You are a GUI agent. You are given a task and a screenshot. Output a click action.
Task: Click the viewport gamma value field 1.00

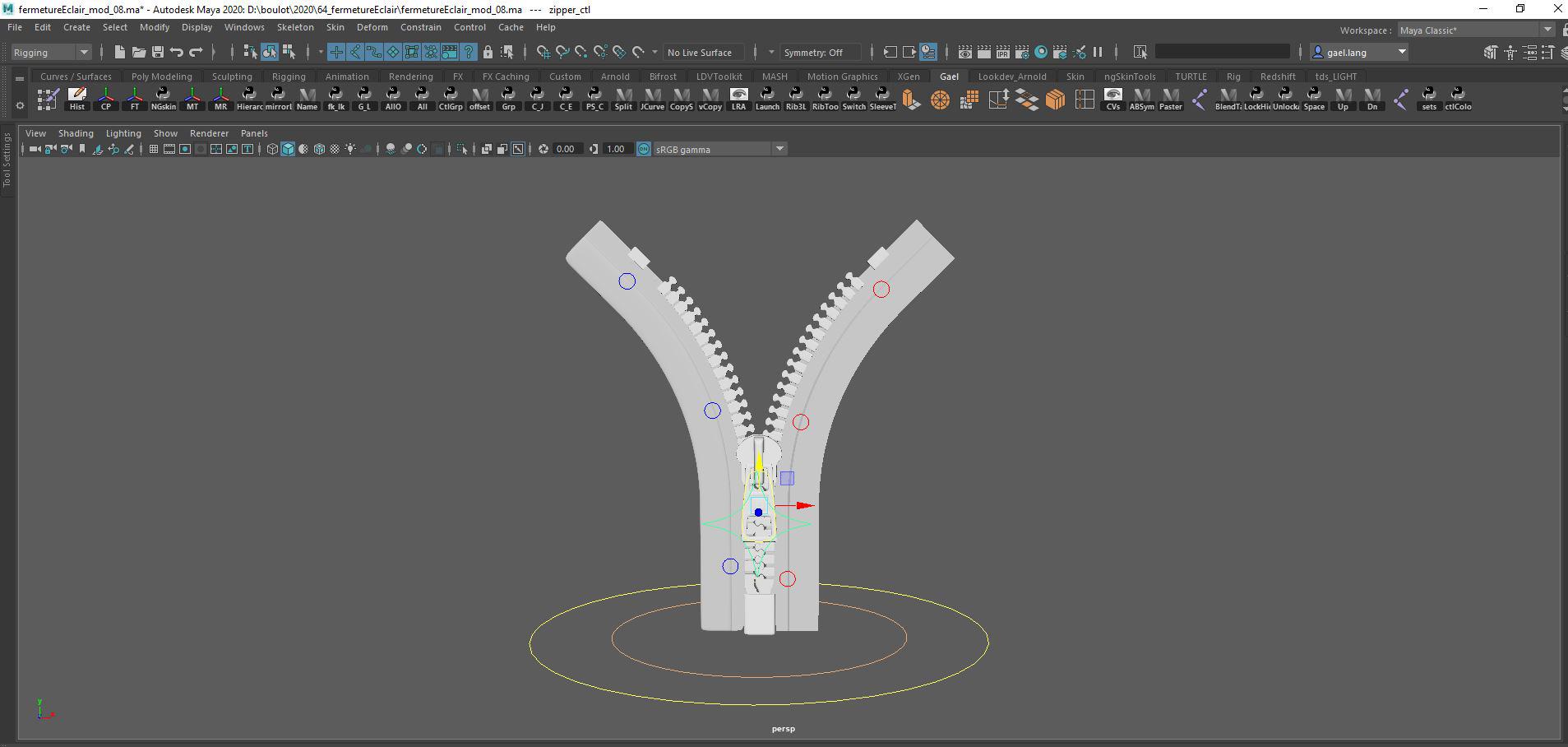(616, 149)
